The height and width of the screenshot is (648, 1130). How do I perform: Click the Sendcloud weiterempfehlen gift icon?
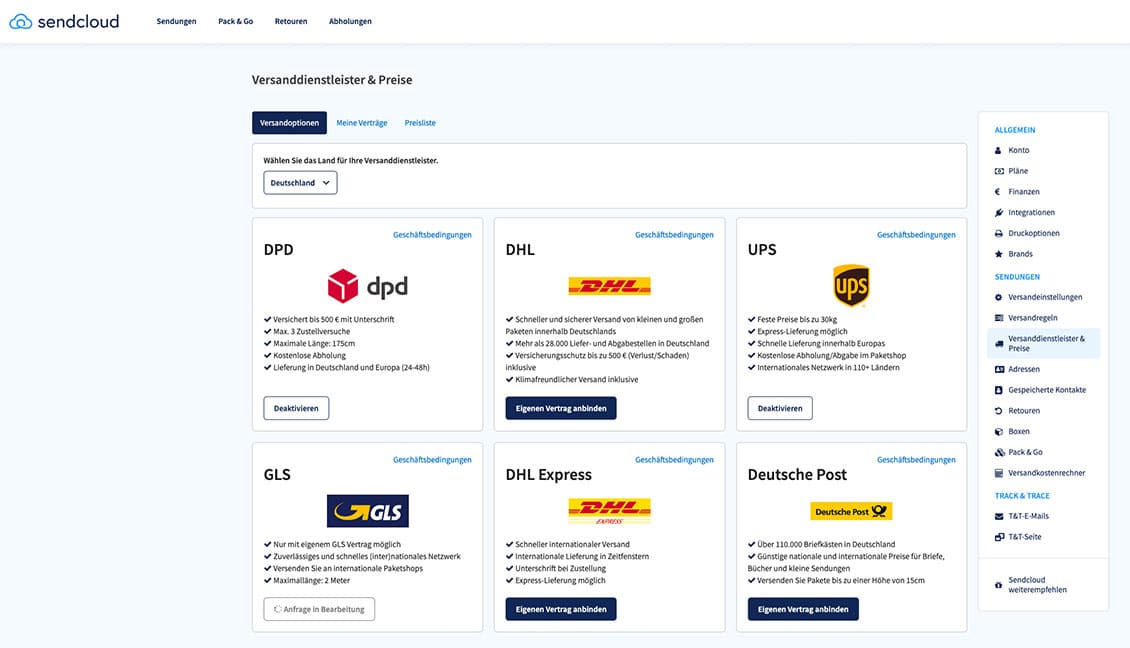coord(998,585)
